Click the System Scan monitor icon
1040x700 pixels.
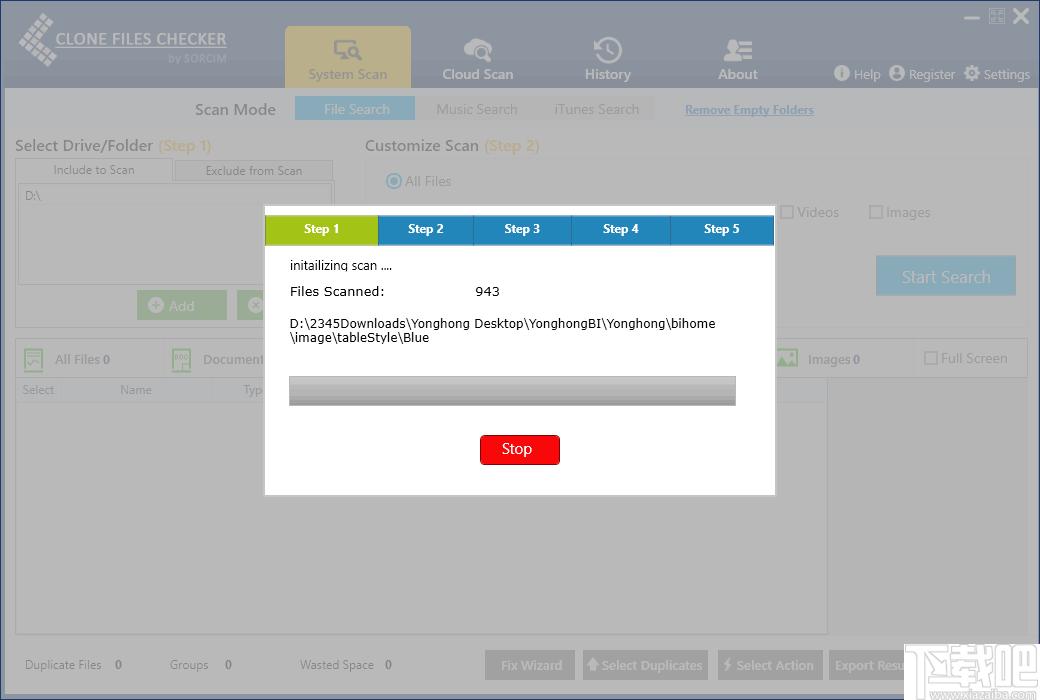click(348, 50)
